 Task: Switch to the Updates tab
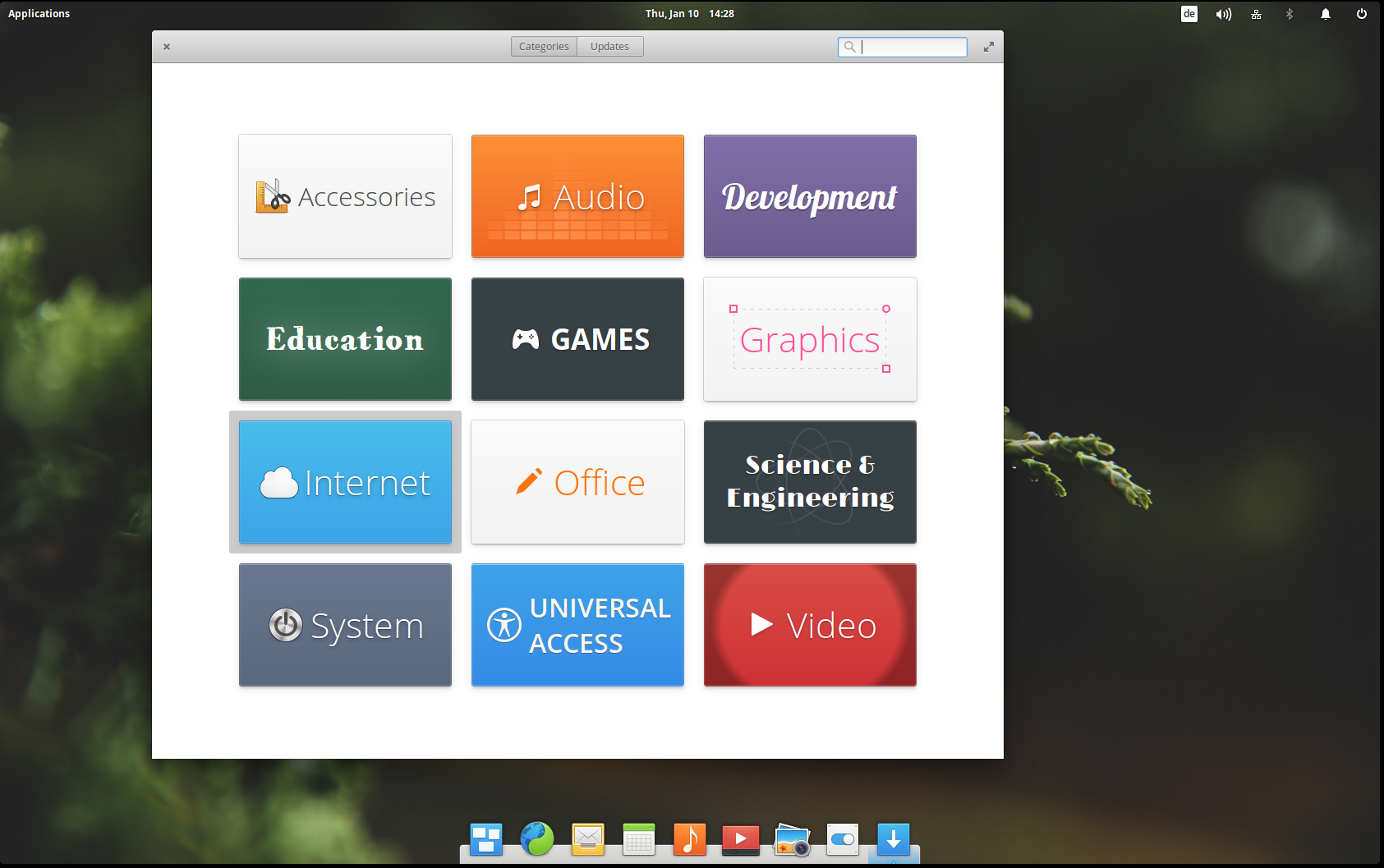[609, 47]
